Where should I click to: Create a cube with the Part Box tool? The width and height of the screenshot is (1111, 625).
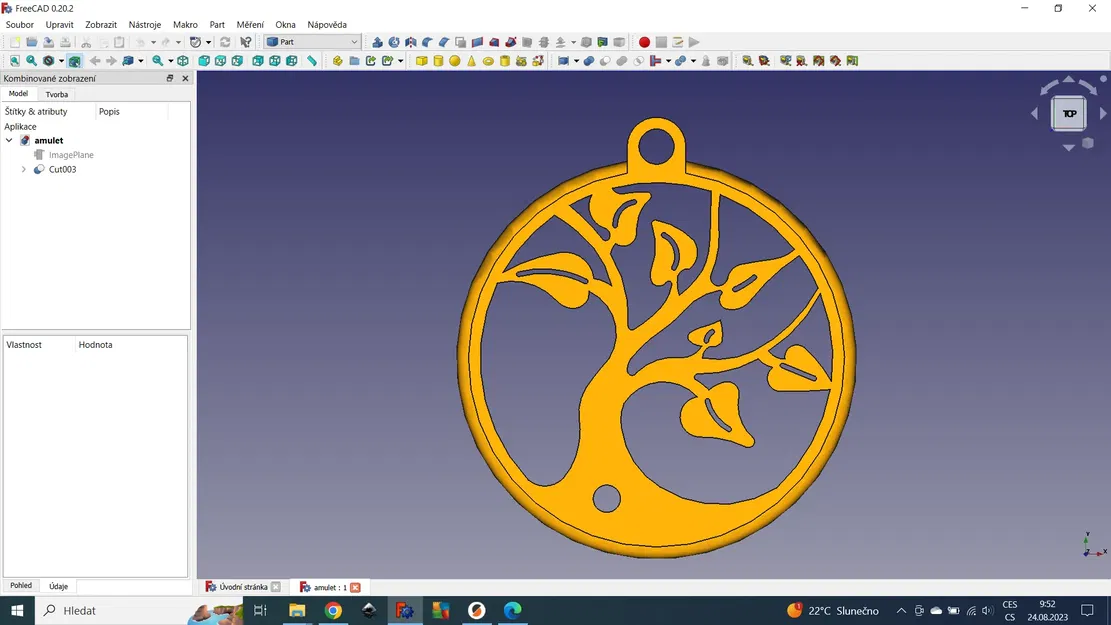coord(422,61)
